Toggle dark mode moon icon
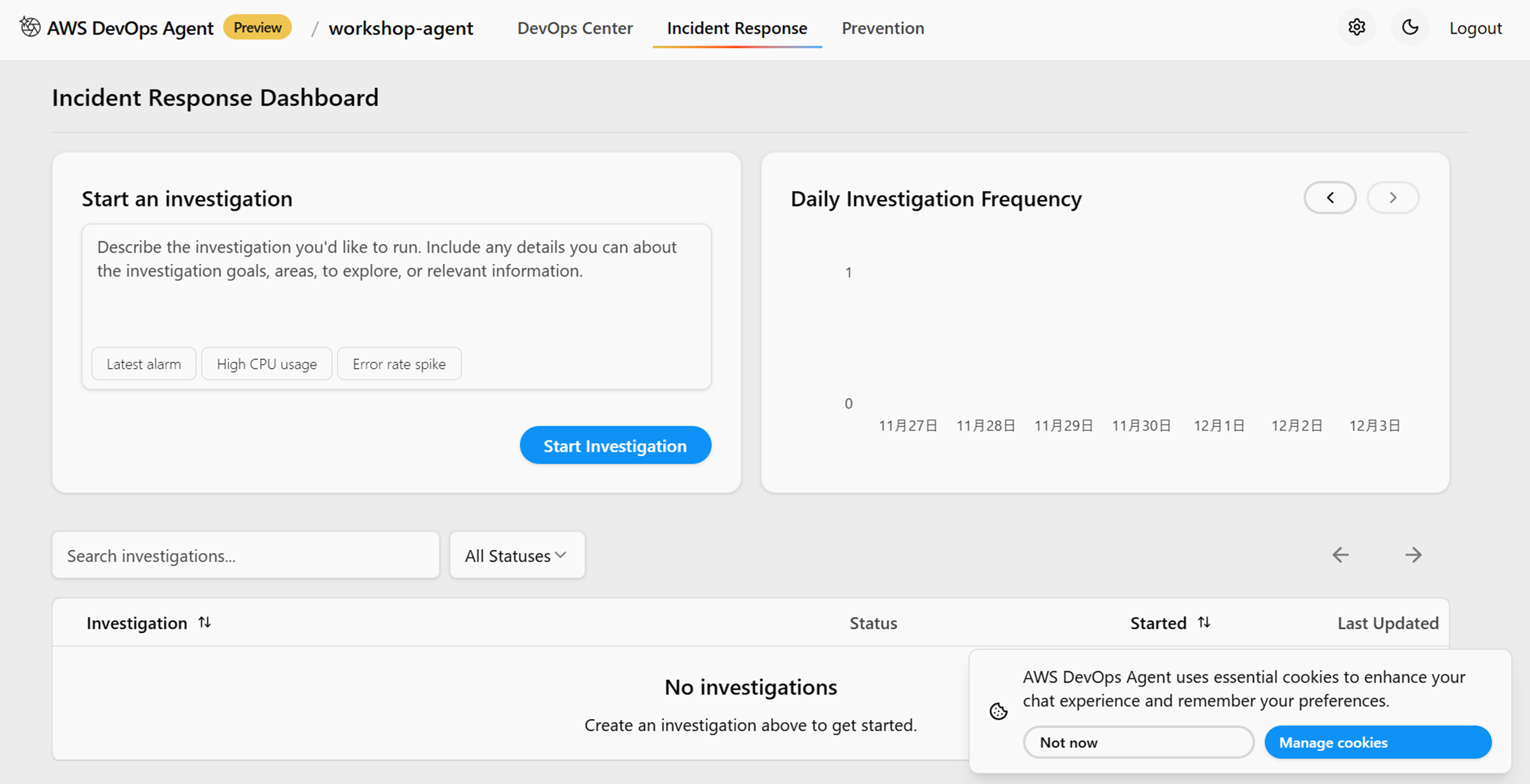The width and height of the screenshot is (1530, 784). 1409,27
